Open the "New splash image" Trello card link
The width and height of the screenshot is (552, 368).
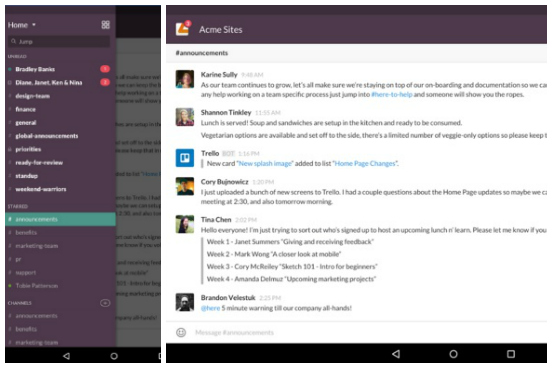(x=265, y=163)
